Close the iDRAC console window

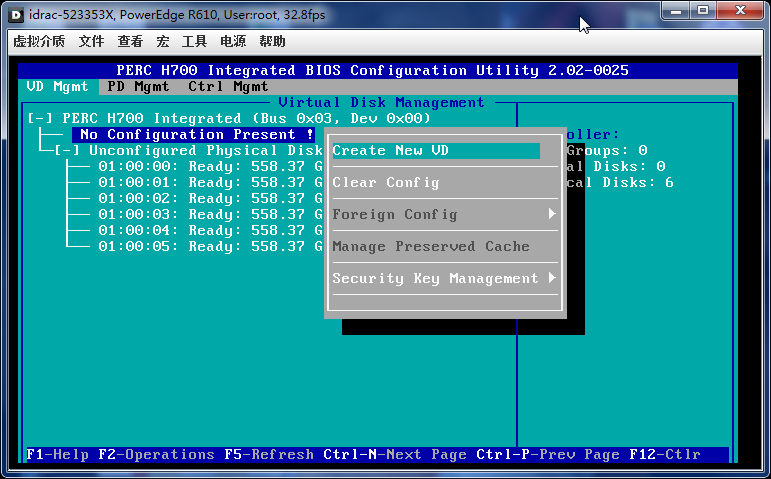(x=740, y=10)
